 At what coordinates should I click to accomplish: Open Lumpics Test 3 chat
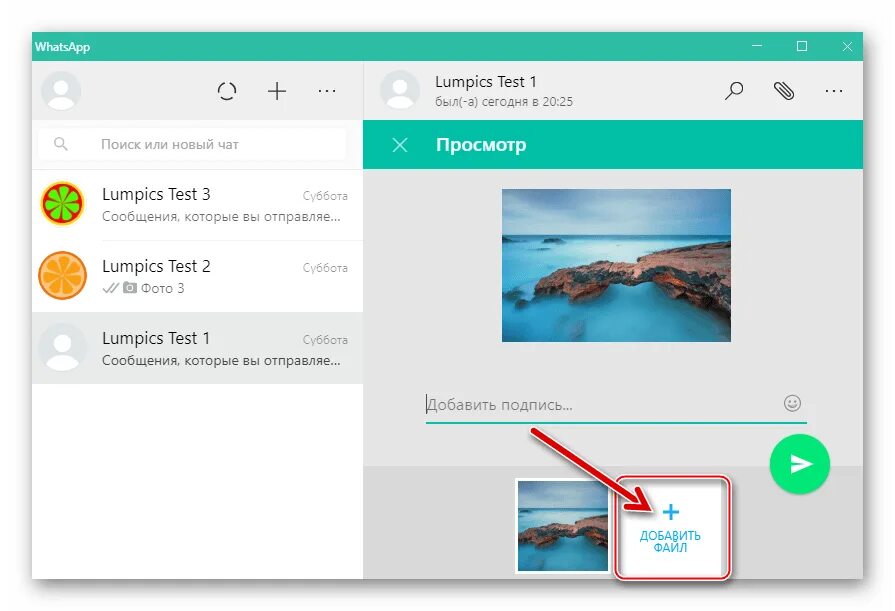(x=197, y=205)
